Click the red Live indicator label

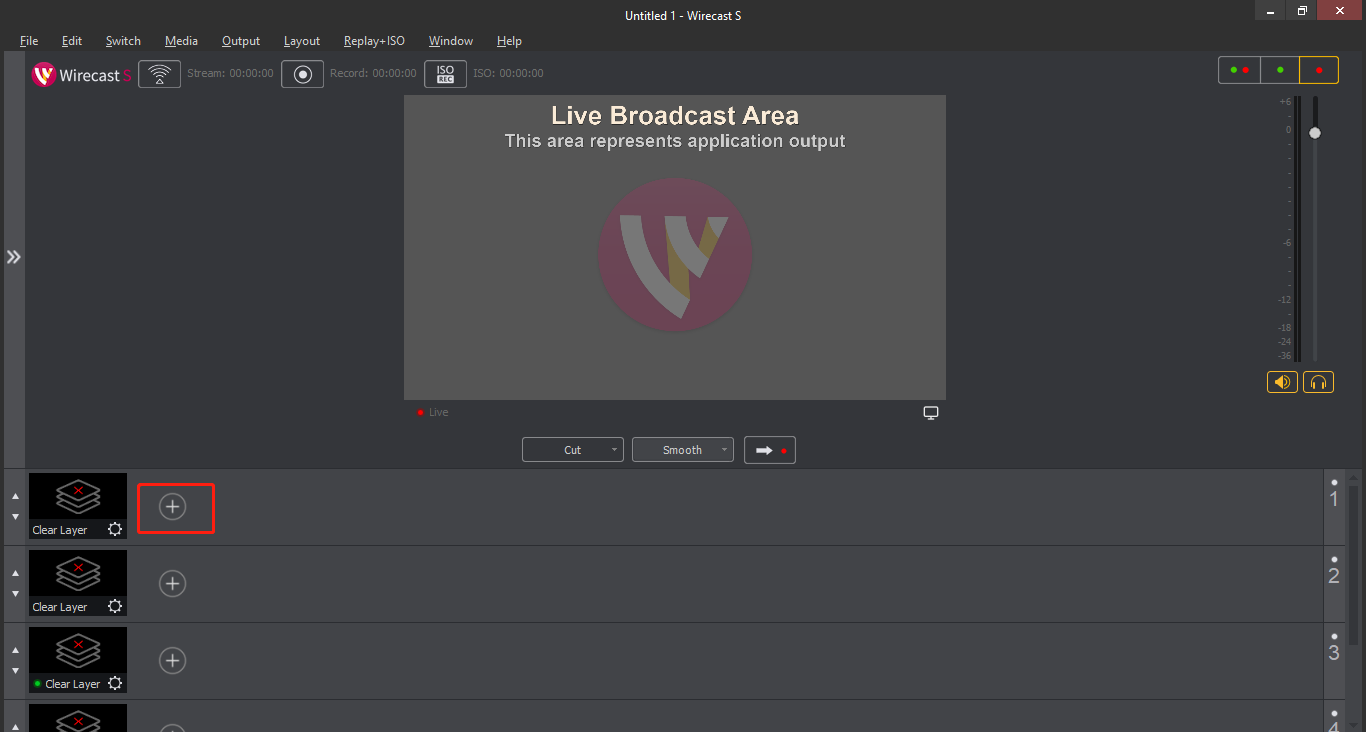coord(433,412)
